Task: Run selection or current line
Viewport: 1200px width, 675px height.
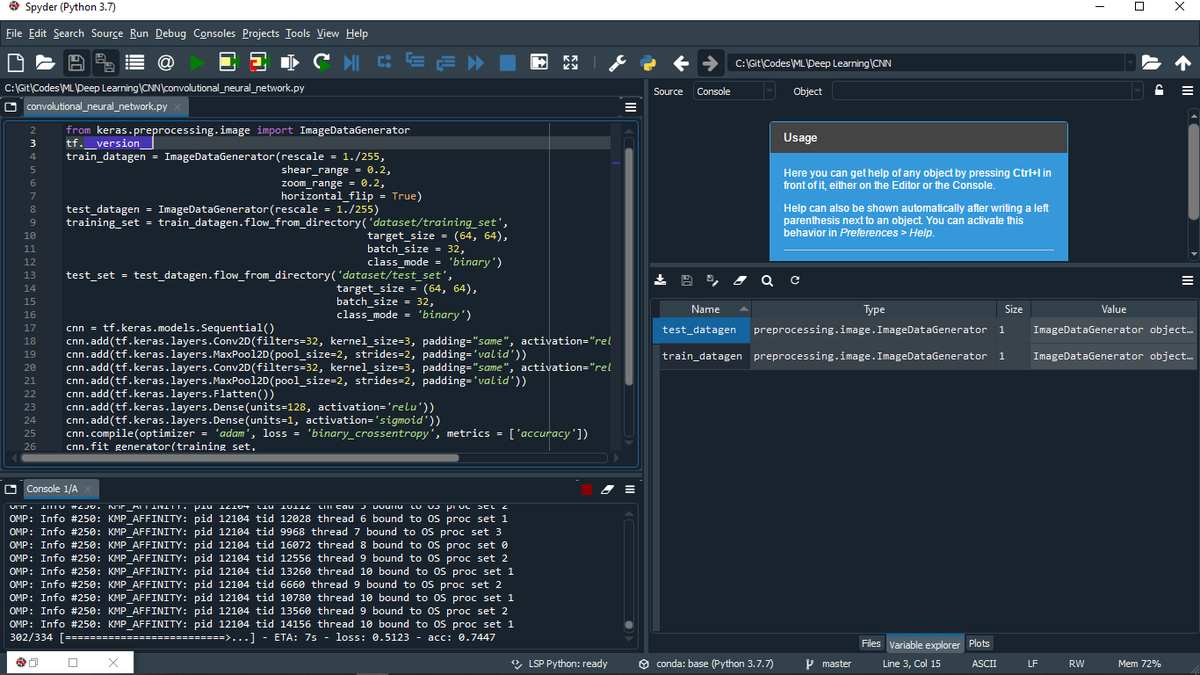Action: point(290,62)
